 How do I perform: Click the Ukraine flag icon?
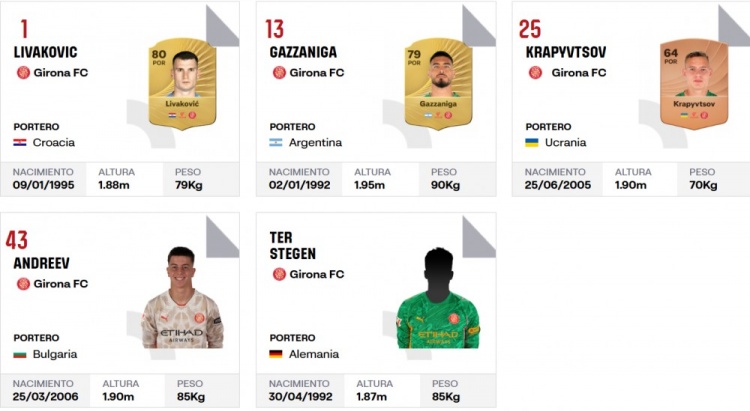pos(532,142)
